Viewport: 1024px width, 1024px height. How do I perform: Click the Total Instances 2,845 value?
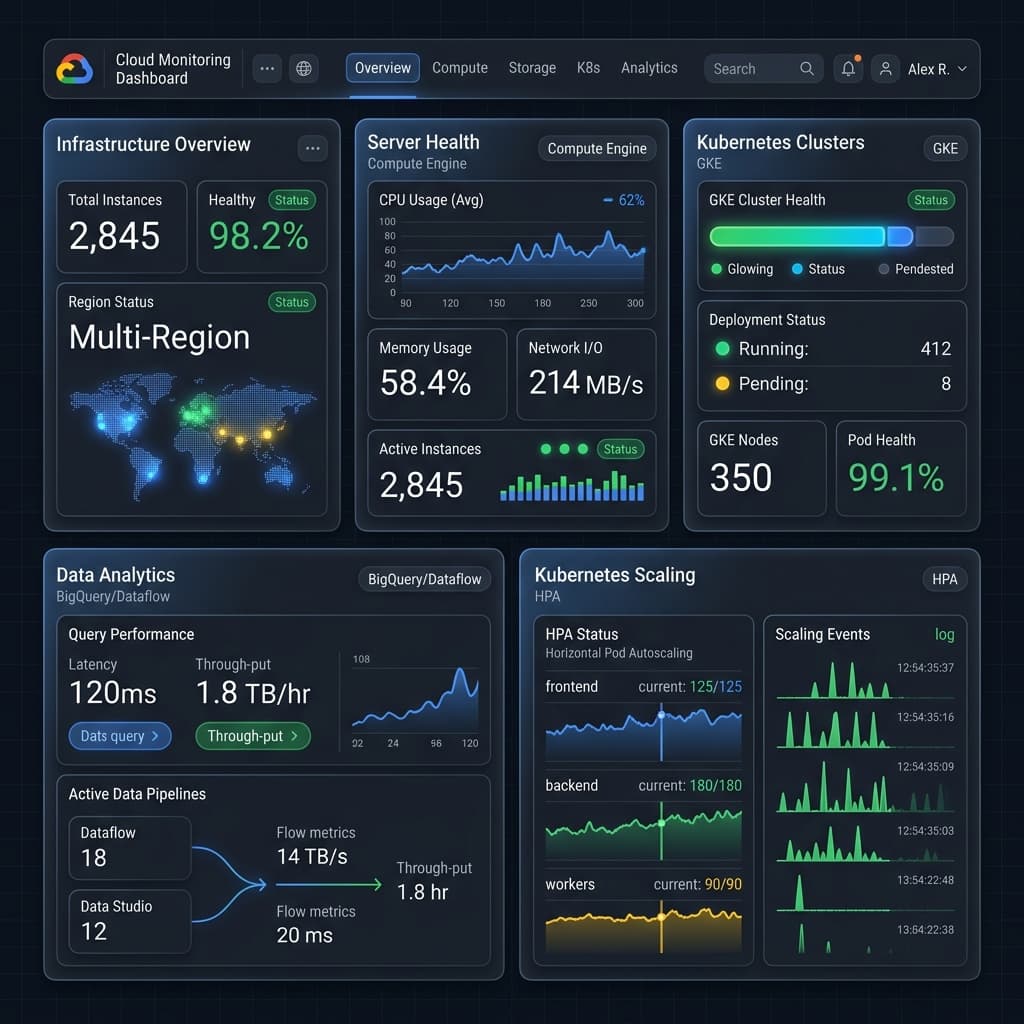click(x=114, y=236)
